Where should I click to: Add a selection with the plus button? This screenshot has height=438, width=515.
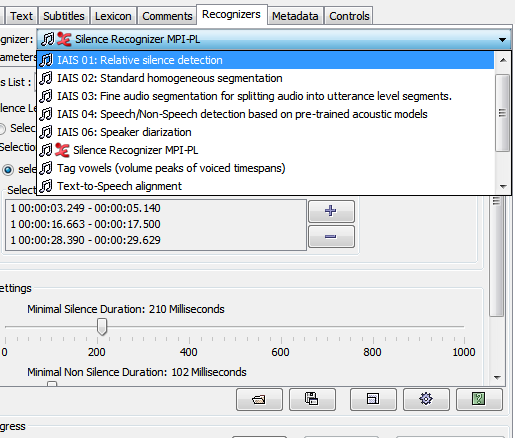(331, 211)
